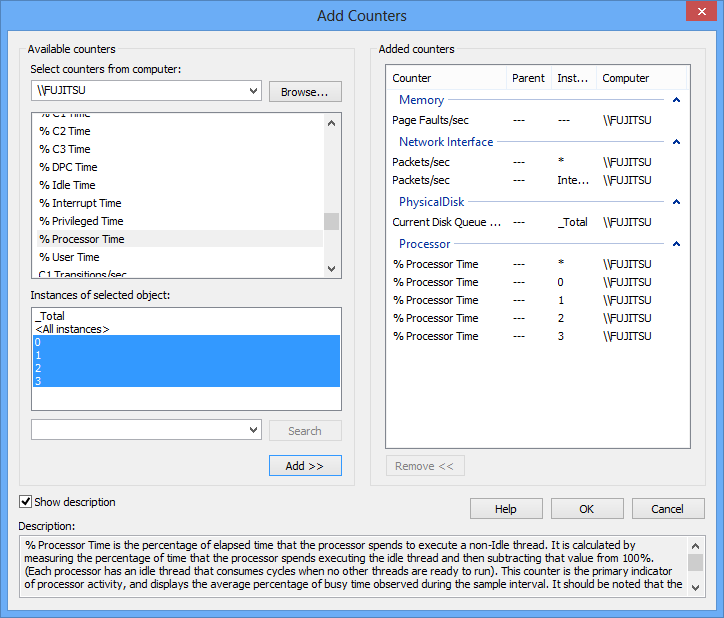This screenshot has height=618, width=724.
Task: Select % Idle Time counter
Action: [67, 185]
